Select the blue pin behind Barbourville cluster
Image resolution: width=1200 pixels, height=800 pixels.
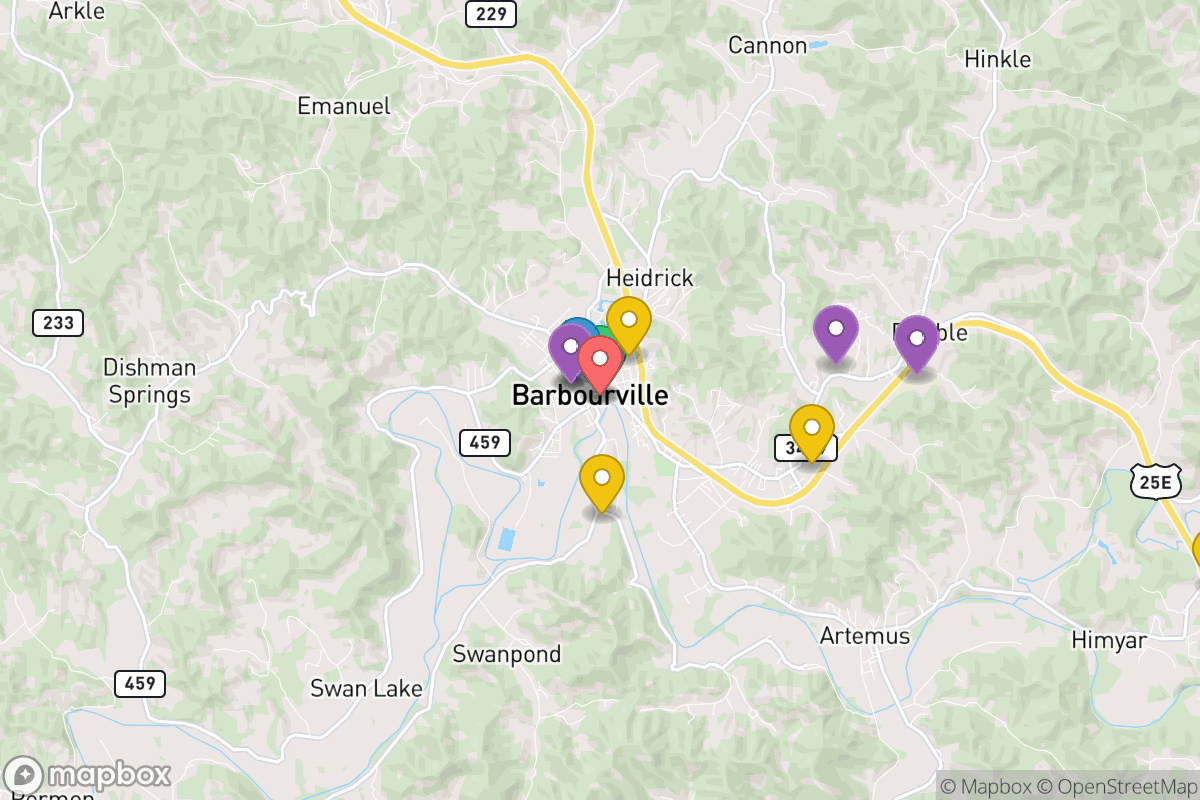[578, 329]
